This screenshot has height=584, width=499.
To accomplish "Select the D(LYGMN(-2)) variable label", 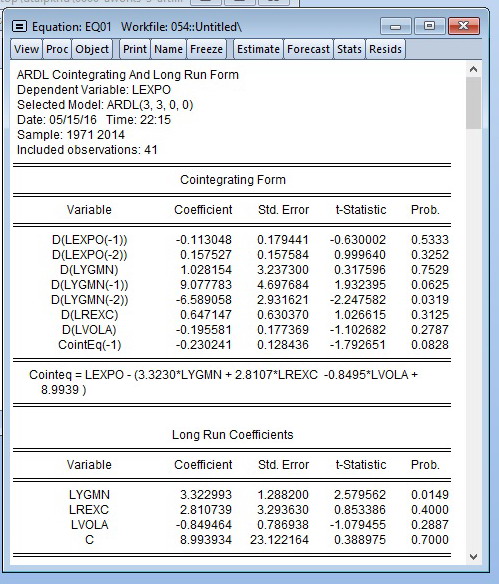I will click(89, 300).
